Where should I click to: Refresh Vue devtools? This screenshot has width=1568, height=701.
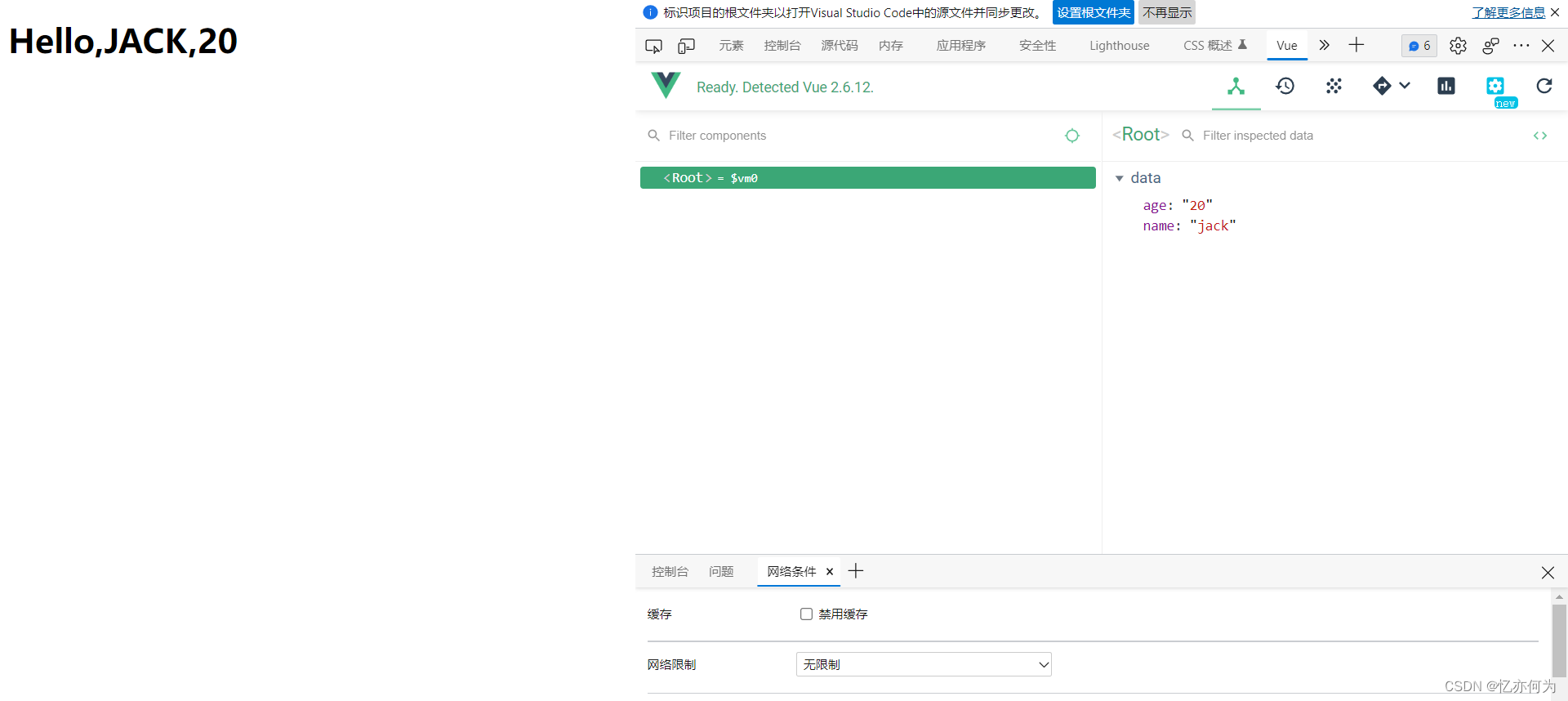(1544, 86)
